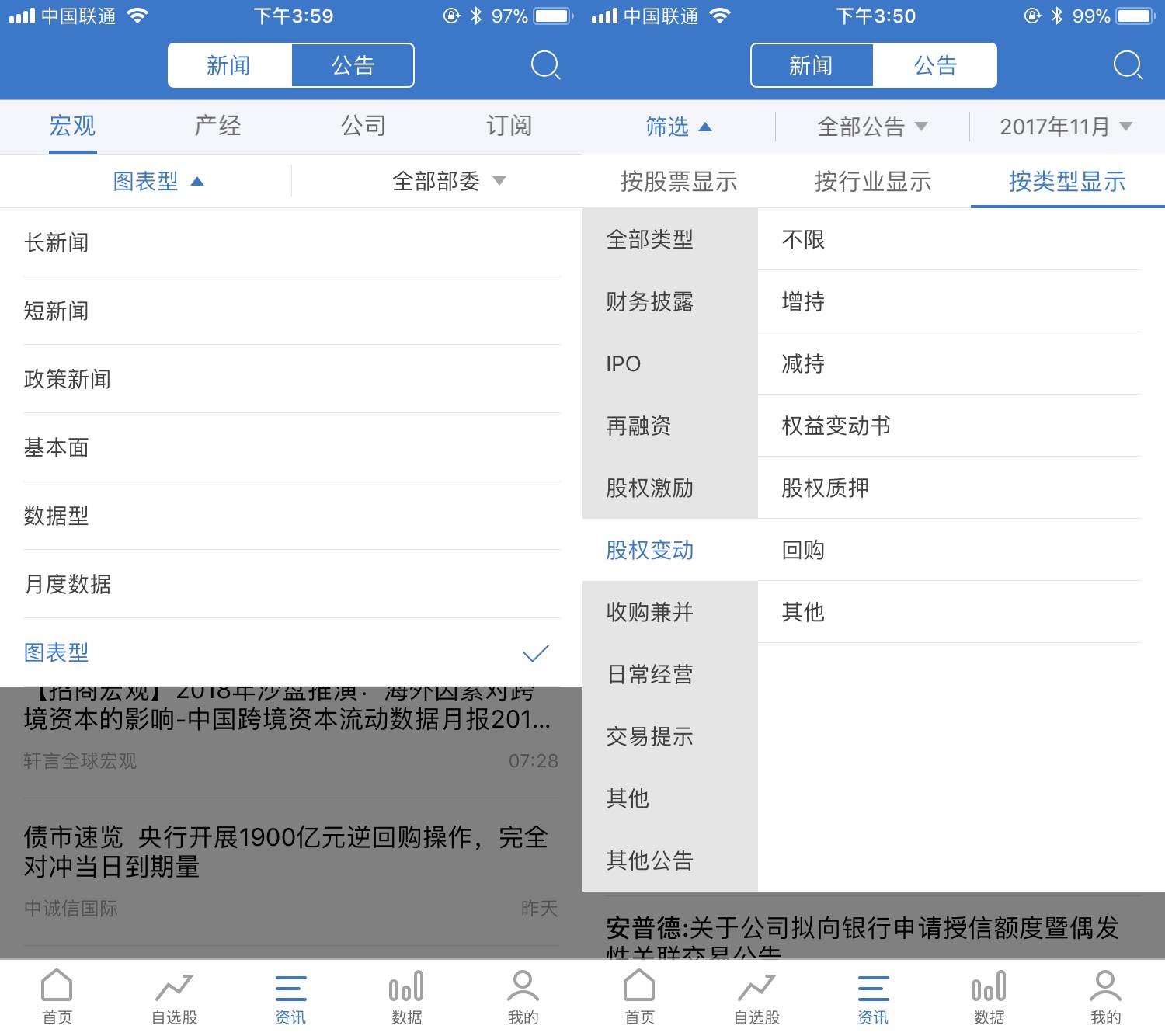Screen dimensions: 1165x1036
Task: Select 公告 segment on right screen
Action: (x=935, y=65)
